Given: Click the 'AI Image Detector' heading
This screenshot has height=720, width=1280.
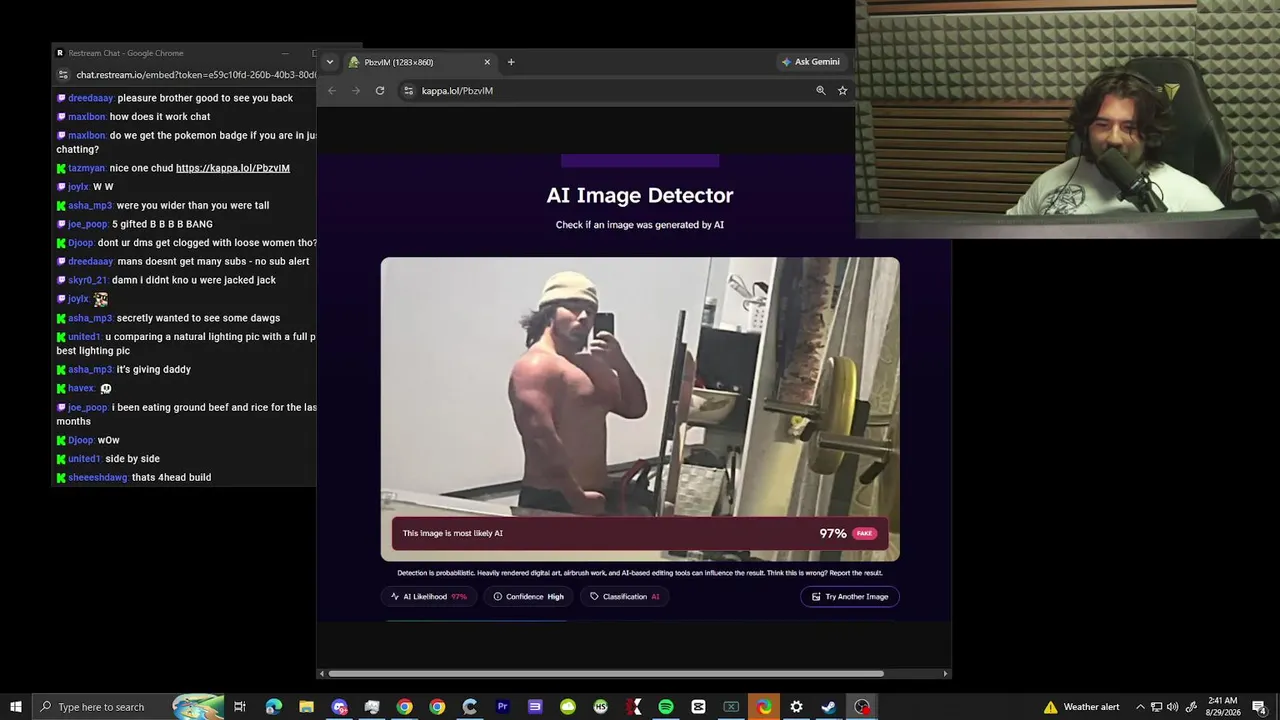Looking at the screenshot, I should pyautogui.click(x=640, y=195).
